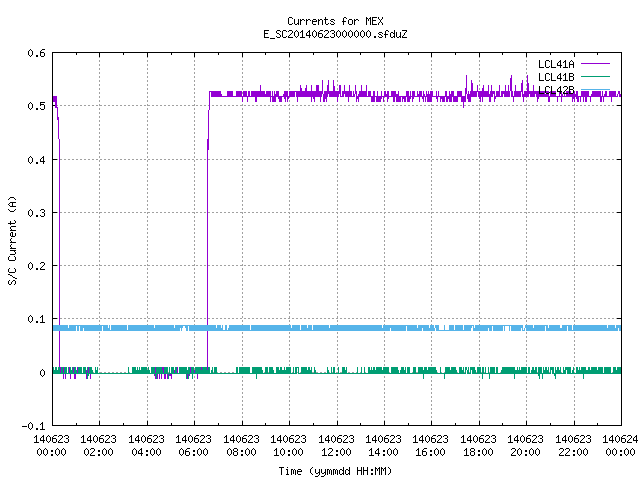Image resolution: width=640 pixels, height=480 pixels.
Task: Click the LCL41A legend label
Action: pos(556,64)
